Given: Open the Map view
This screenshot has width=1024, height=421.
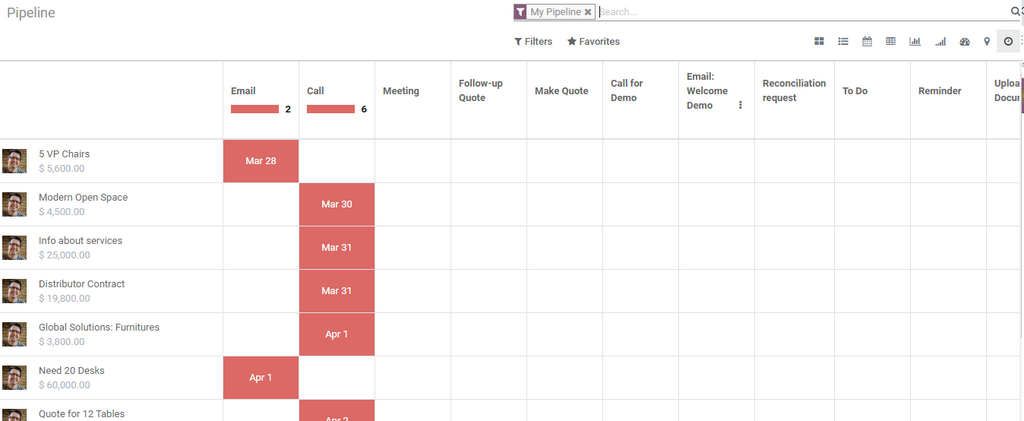Looking at the screenshot, I should coord(987,42).
